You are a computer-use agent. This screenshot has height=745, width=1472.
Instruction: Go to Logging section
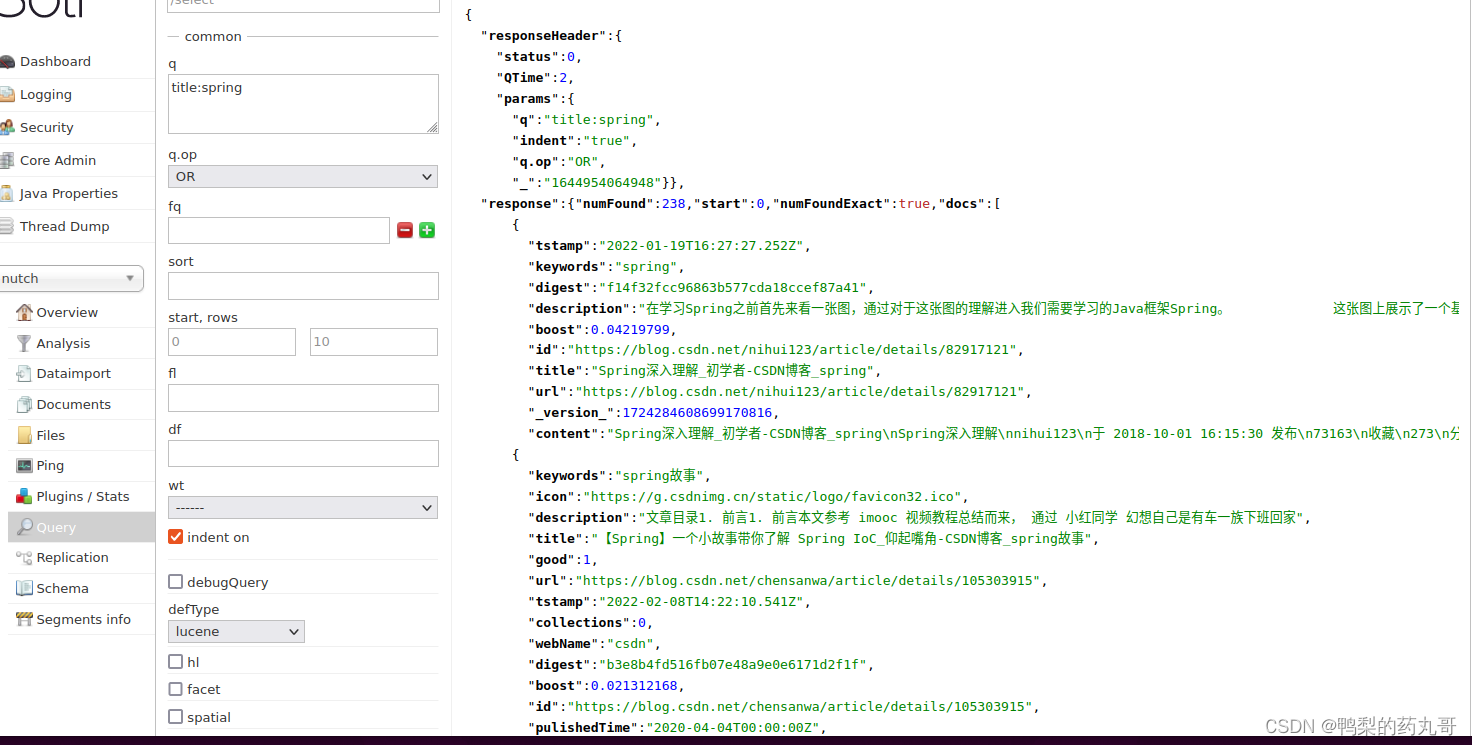[46, 94]
